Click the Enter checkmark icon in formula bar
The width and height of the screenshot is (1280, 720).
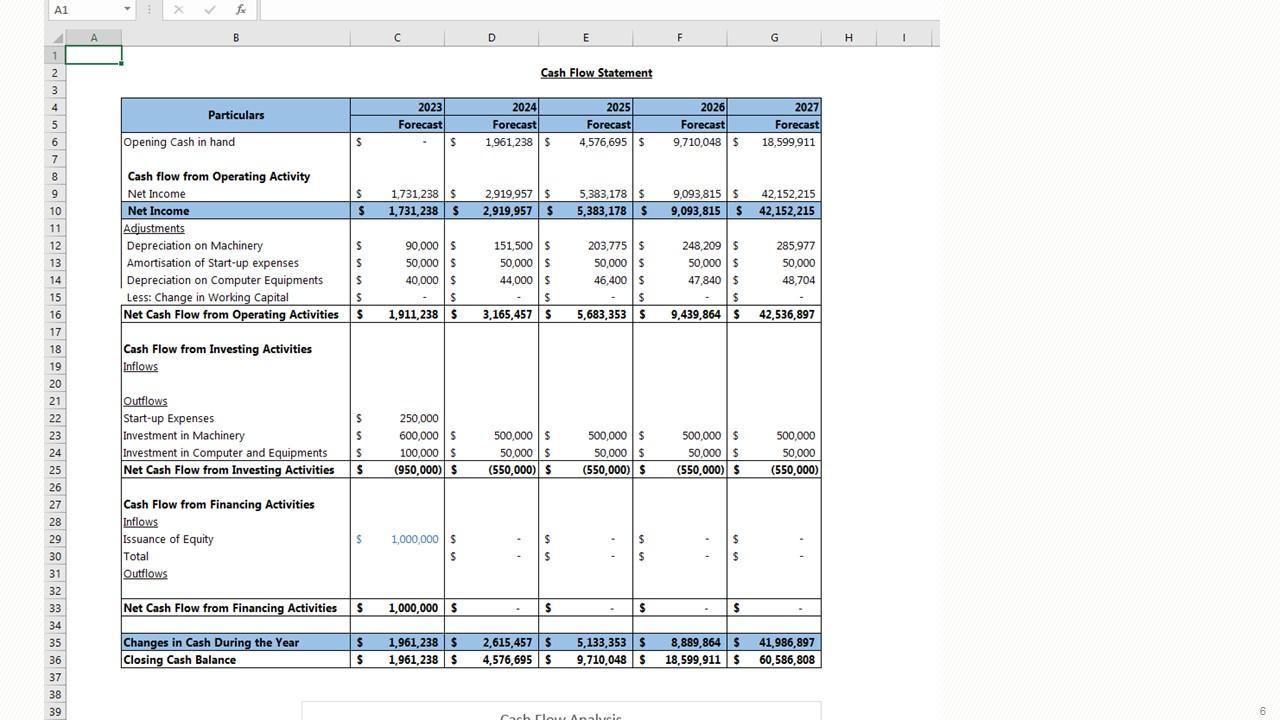click(210, 10)
